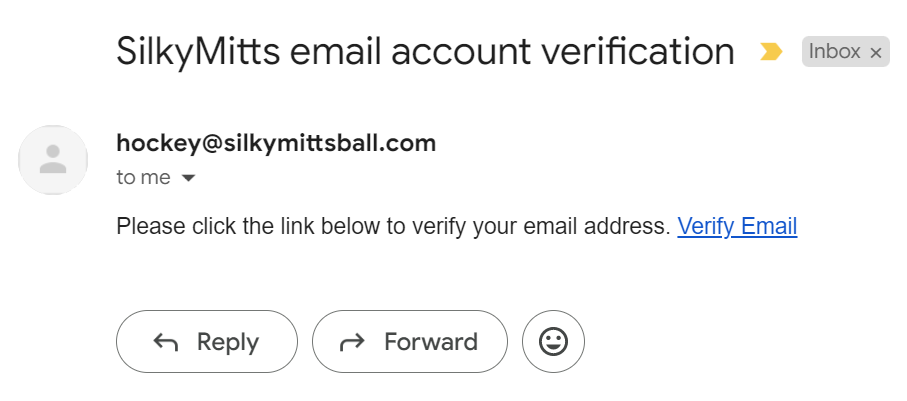This screenshot has height=401, width=907.
Task: Click the email subject heading text
Action: [425, 51]
